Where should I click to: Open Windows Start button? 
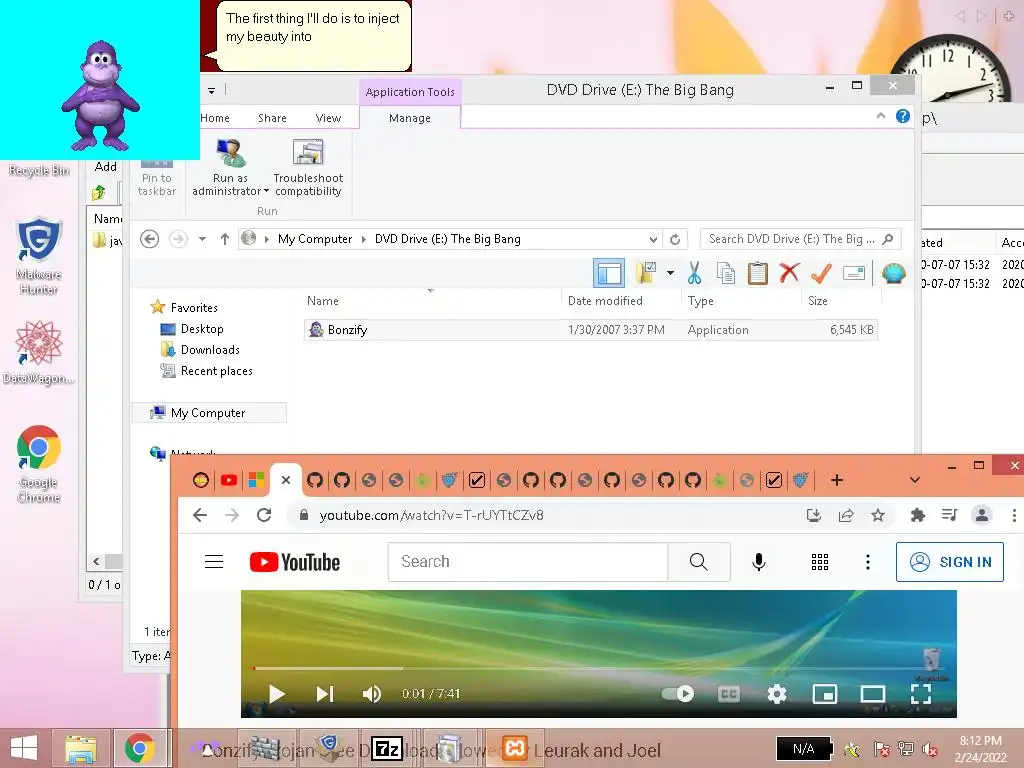(24, 748)
